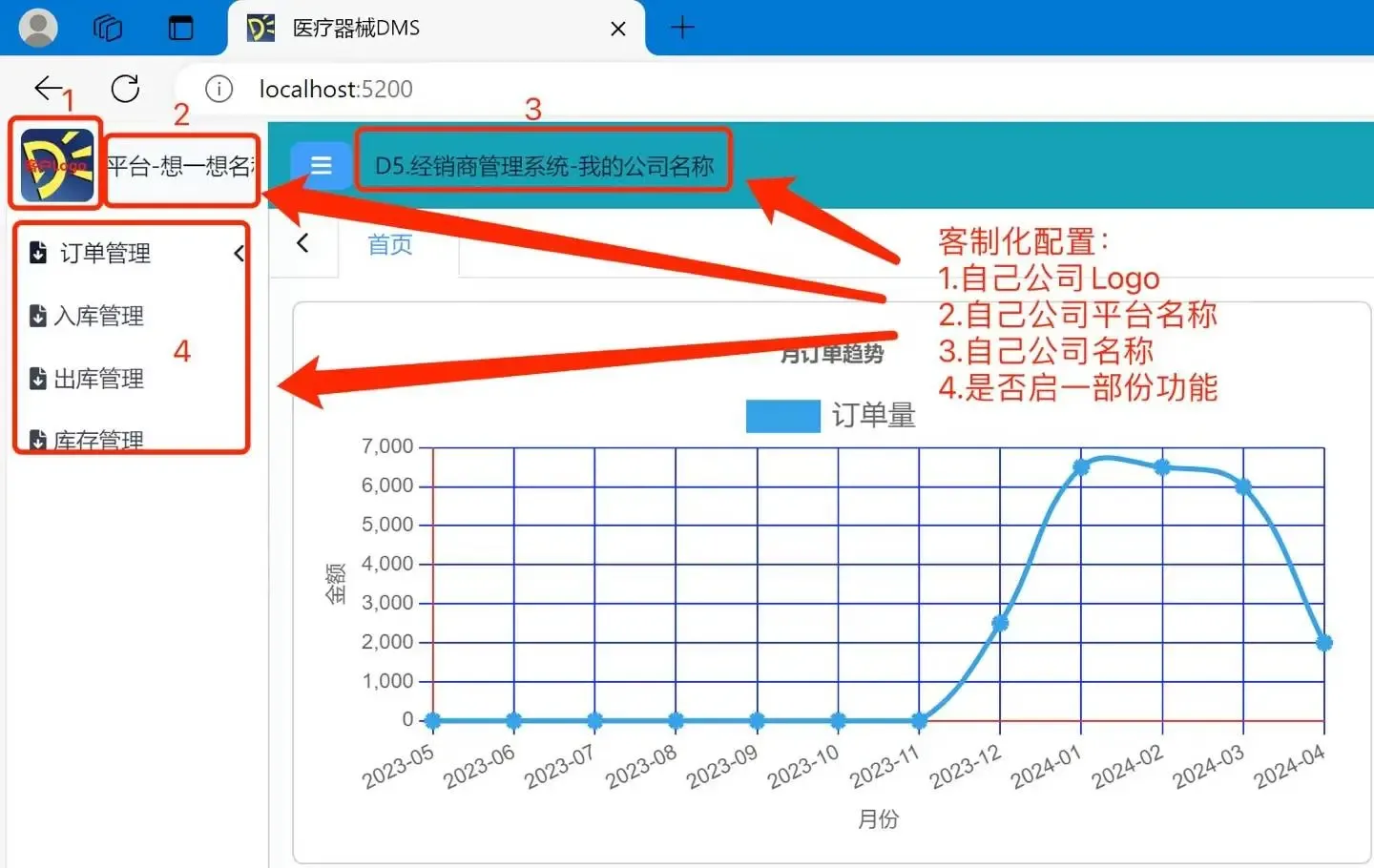Click the 月份 axis label
Viewport: 1374px width, 868px height.
[878, 818]
